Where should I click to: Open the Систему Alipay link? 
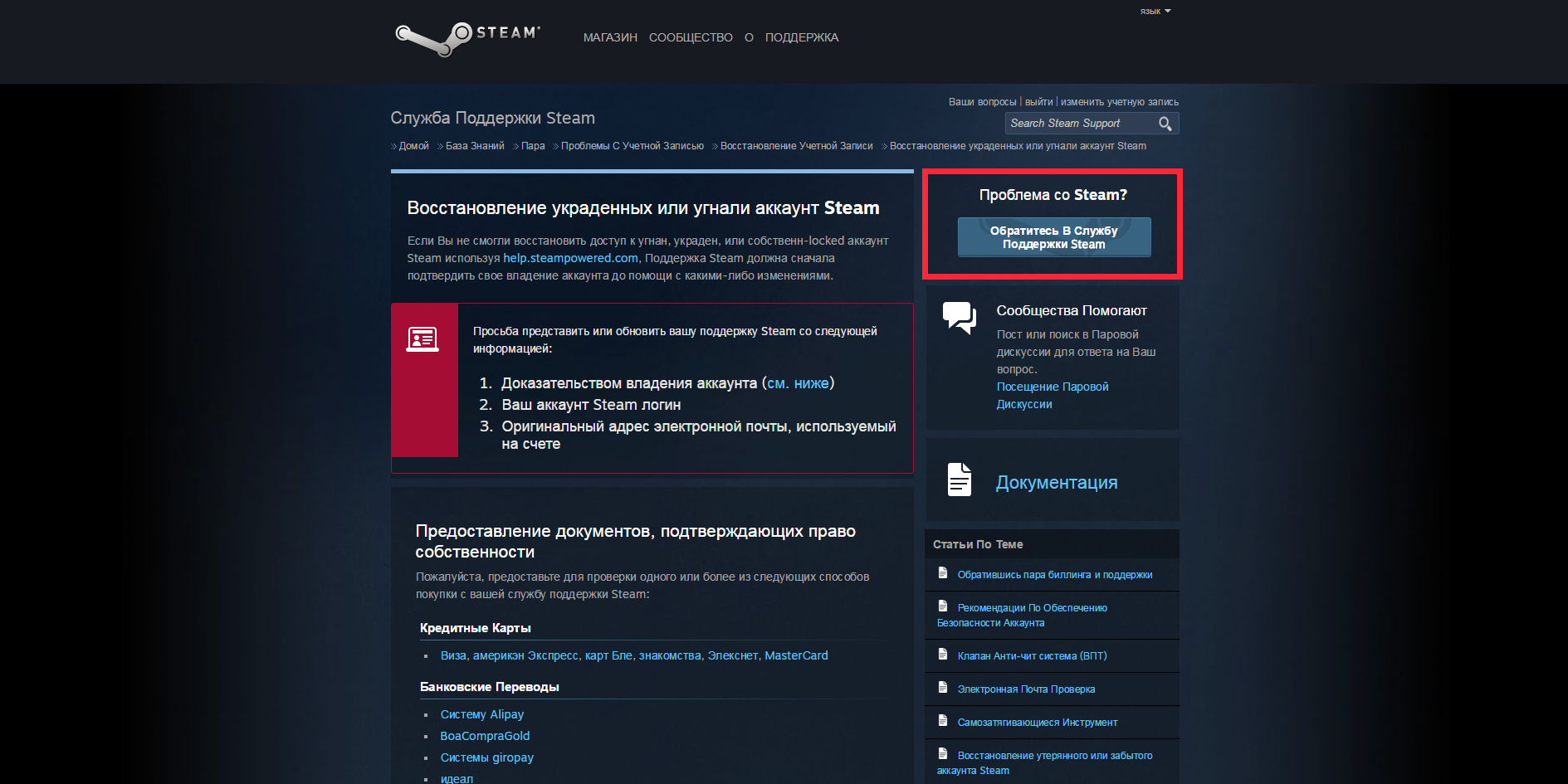482,714
